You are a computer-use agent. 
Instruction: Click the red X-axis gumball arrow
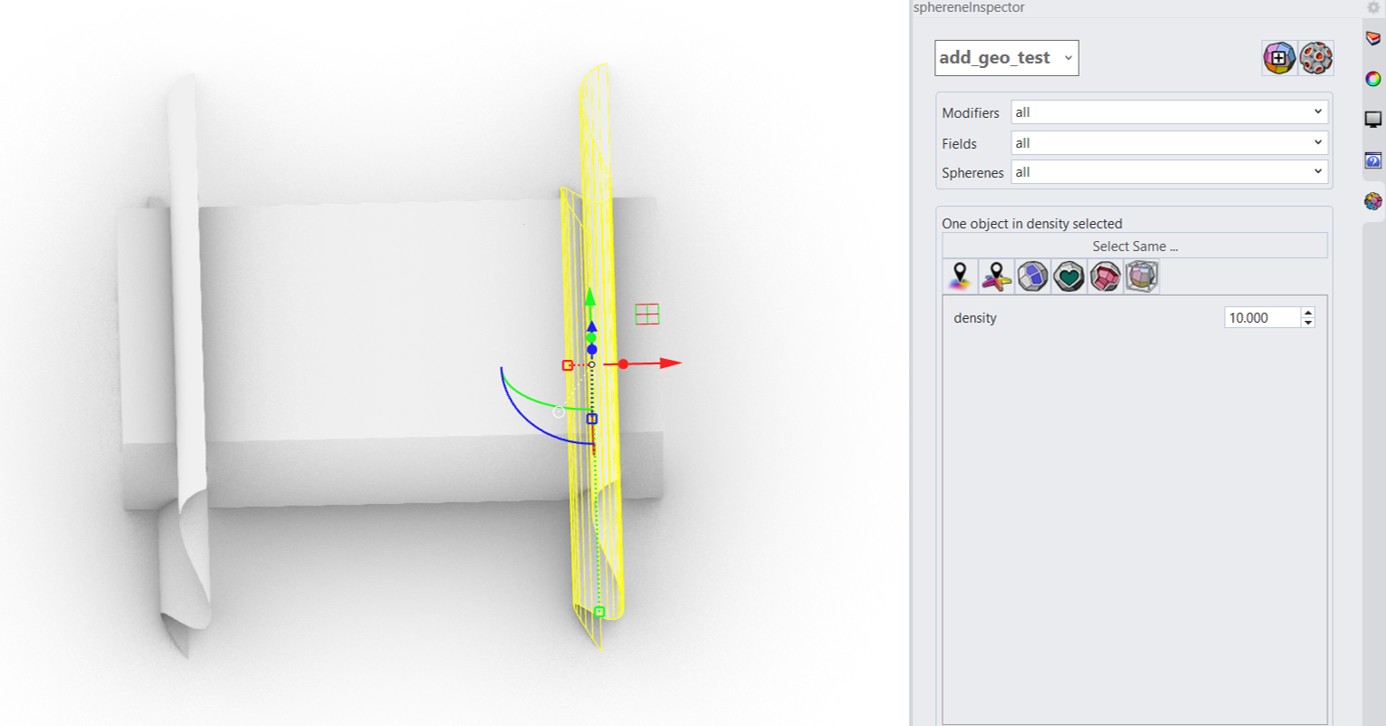(668, 363)
